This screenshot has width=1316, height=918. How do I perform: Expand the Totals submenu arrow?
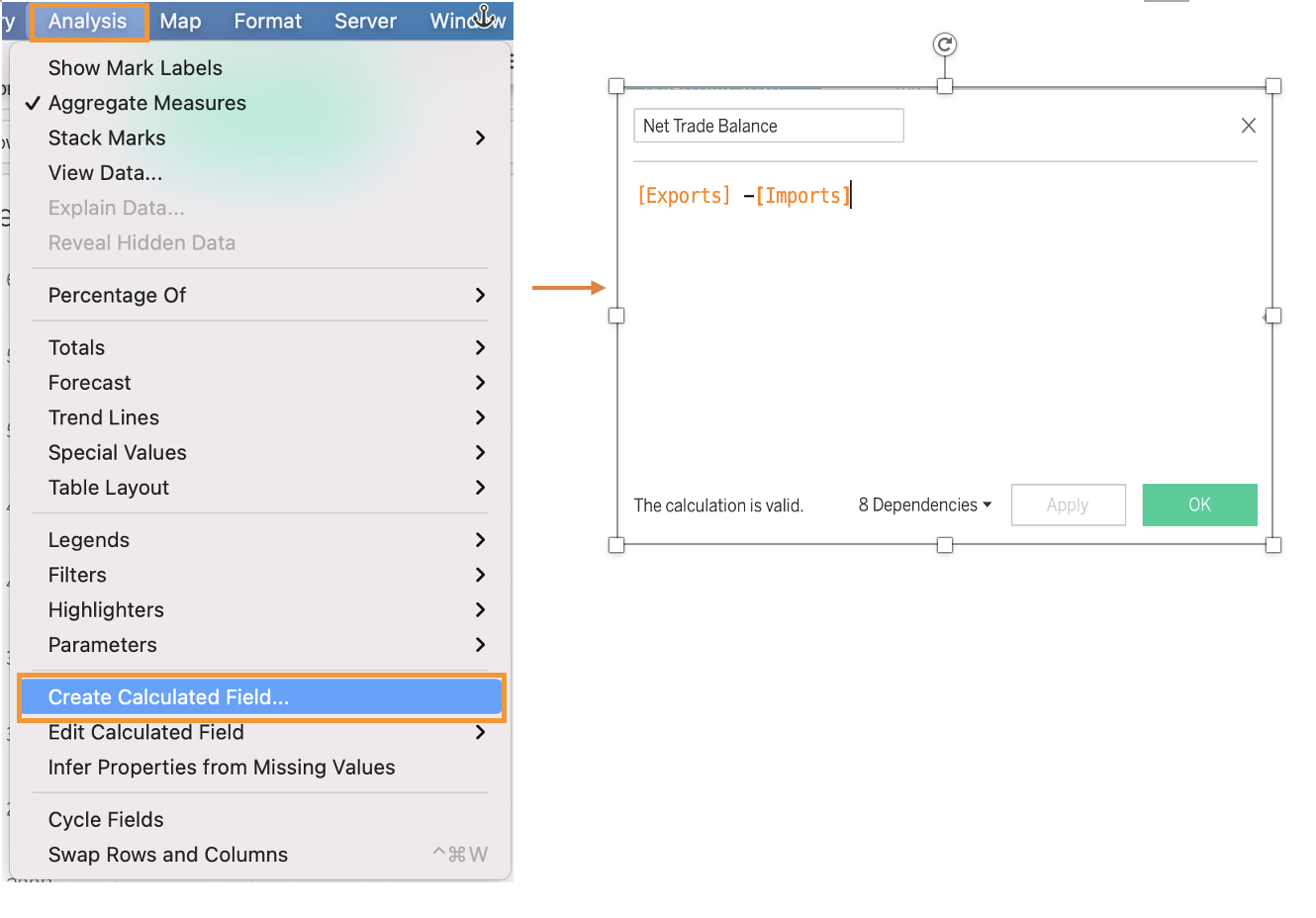tap(480, 347)
